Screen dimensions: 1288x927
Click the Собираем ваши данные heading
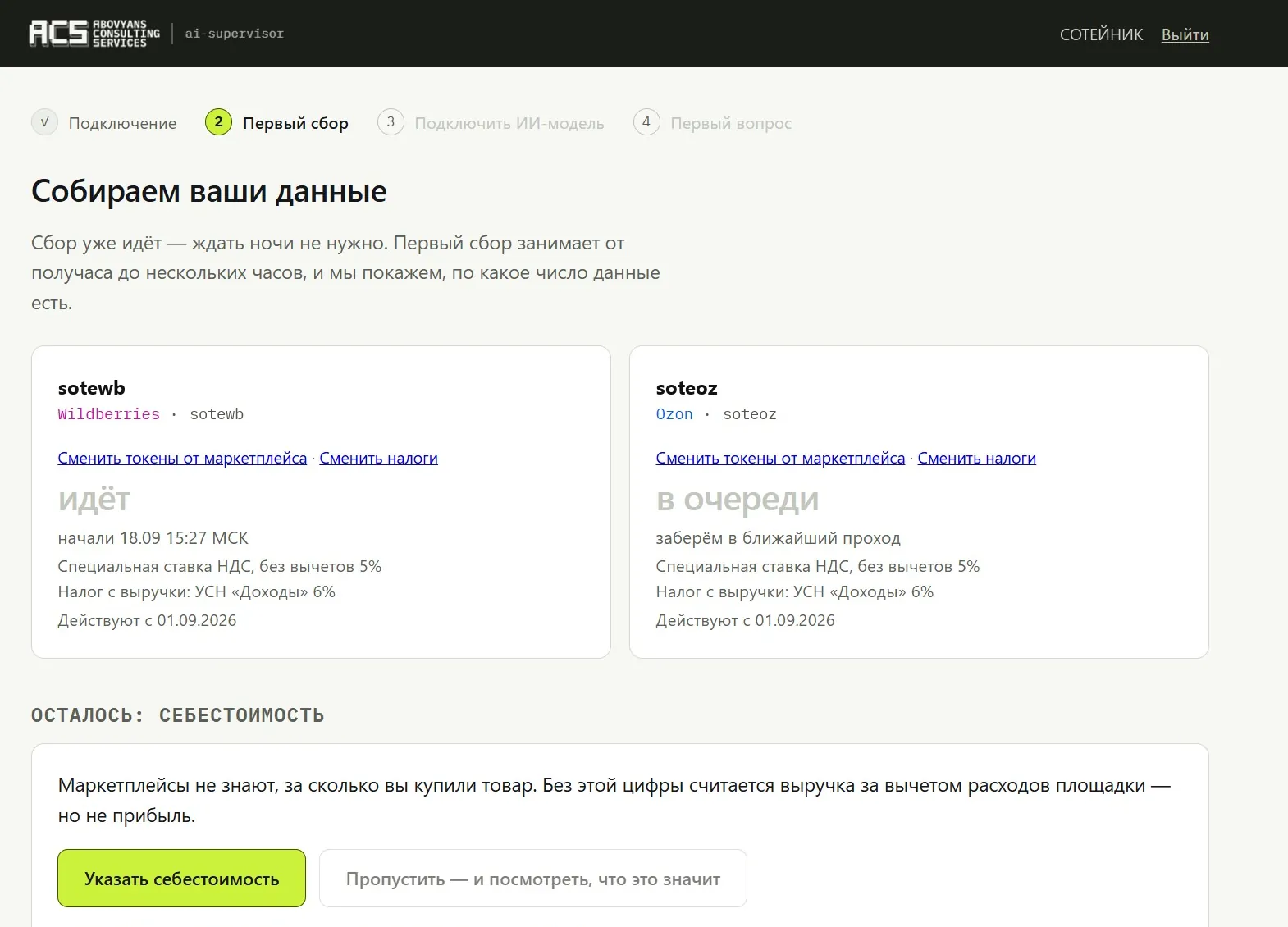tap(209, 191)
